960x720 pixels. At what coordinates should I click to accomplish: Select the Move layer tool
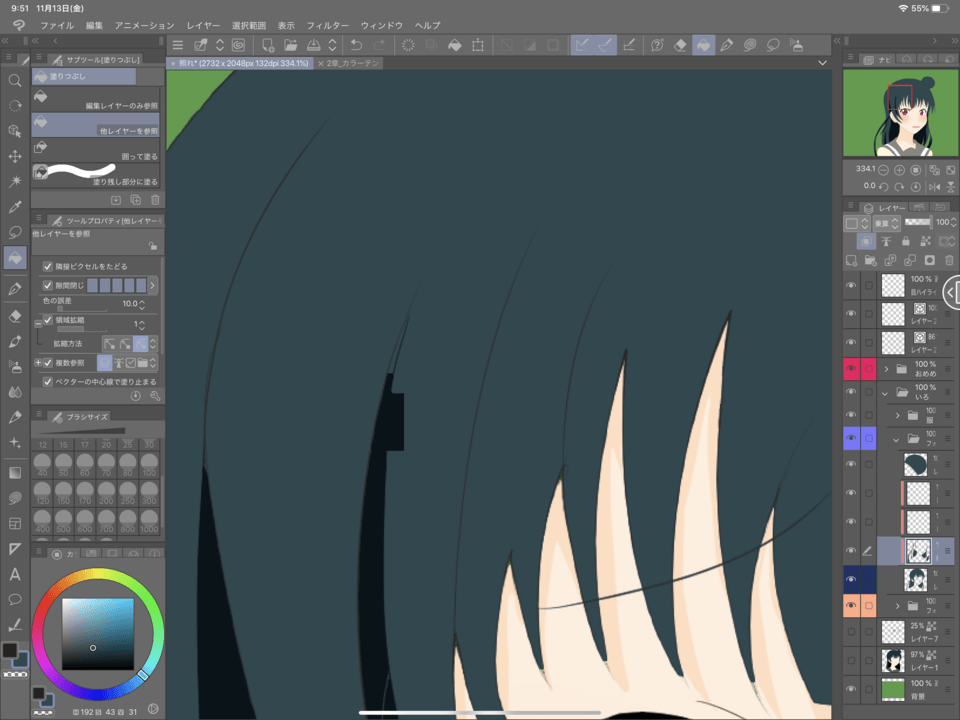pos(15,157)
